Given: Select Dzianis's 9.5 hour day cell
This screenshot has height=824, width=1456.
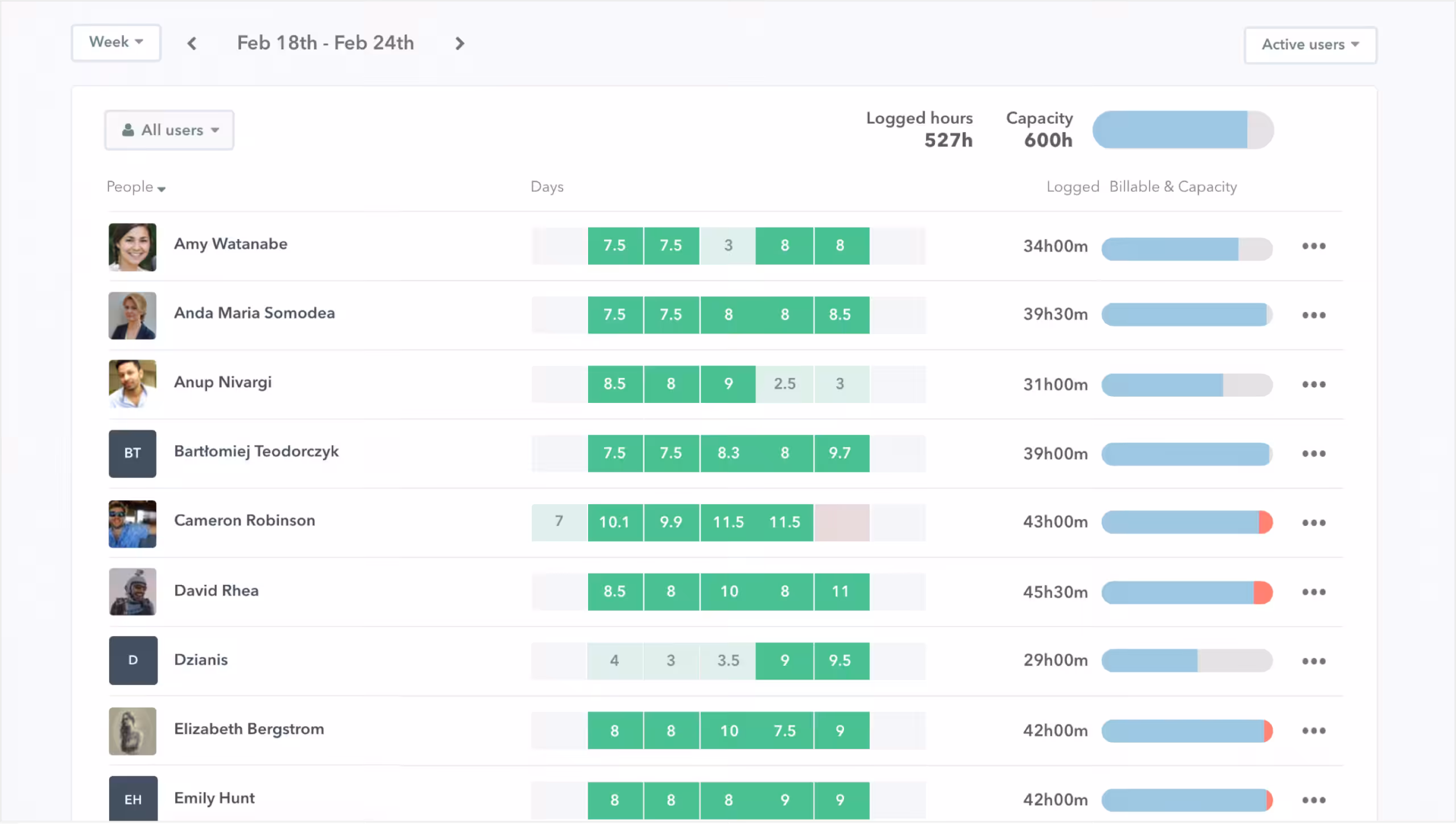Looking at the screenshot, I should [x=840, y=661].
